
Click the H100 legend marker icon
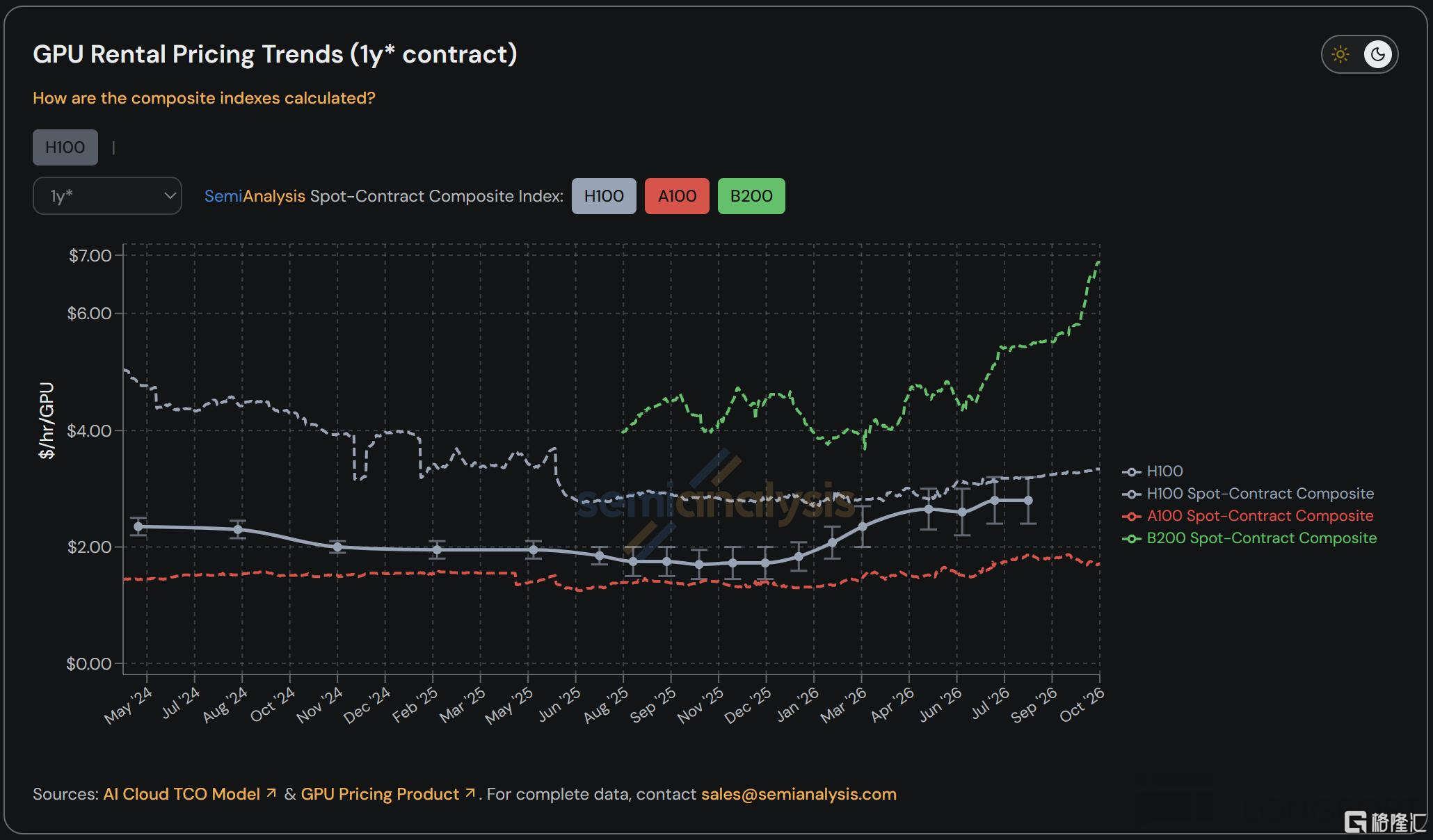coord(1132,471)
